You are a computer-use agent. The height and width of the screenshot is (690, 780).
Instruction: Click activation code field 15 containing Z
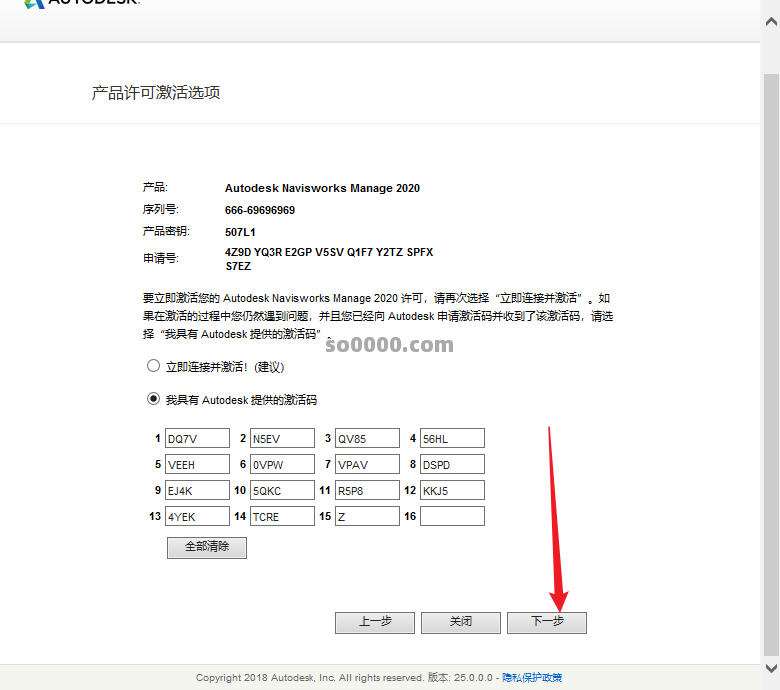pyautogui.click(x=367, y=516)
